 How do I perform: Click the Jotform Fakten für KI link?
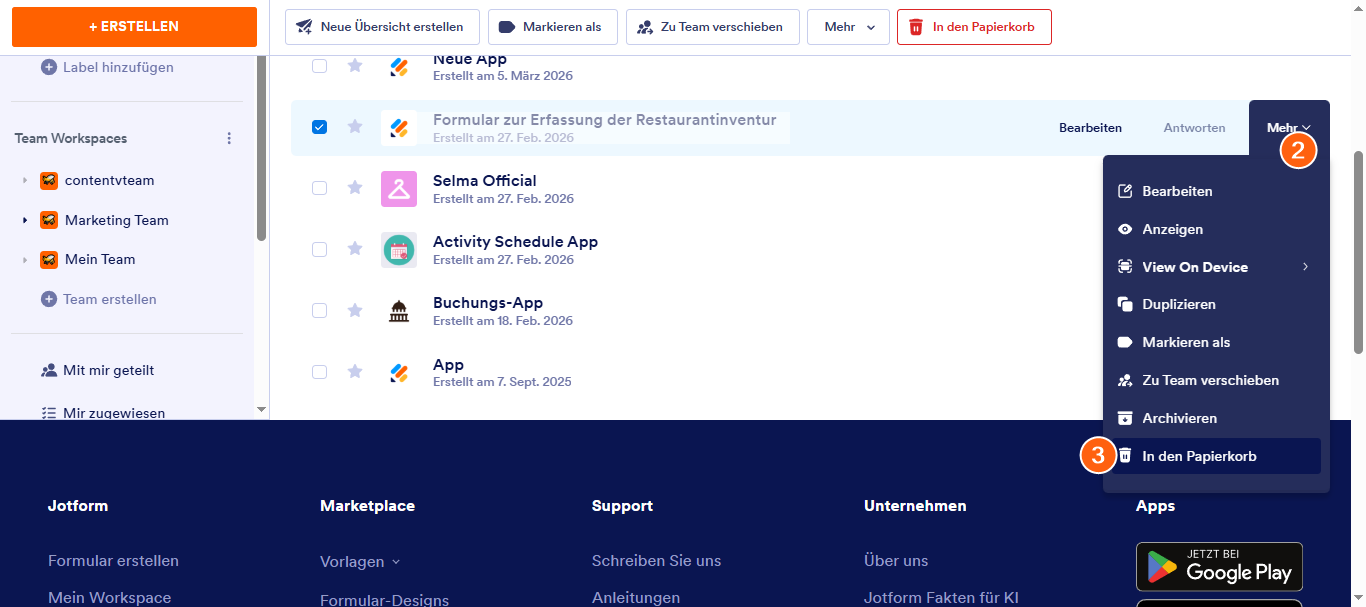pyautogui.click(x=941, y=598)
